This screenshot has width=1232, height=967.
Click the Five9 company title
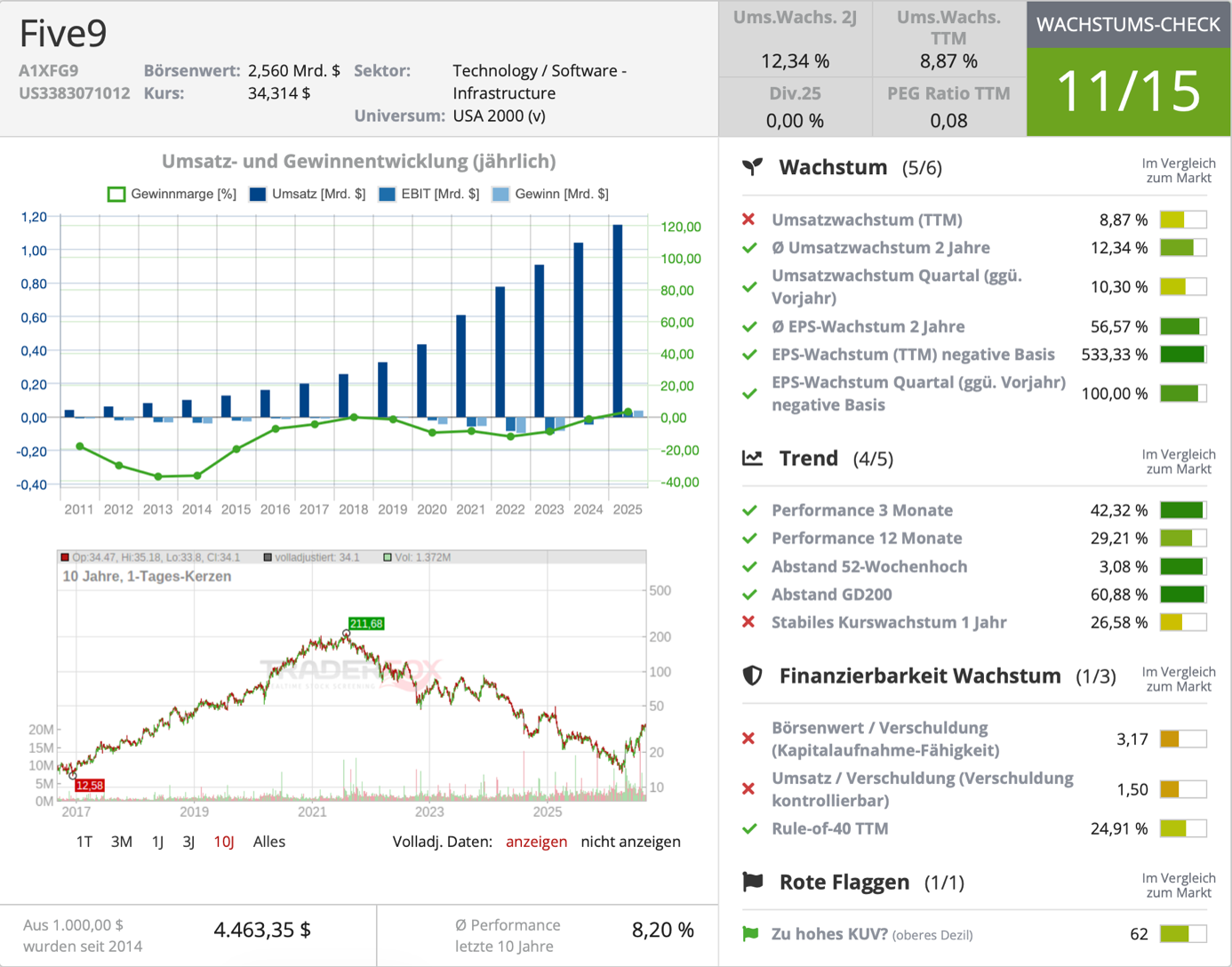coord(63,34)
